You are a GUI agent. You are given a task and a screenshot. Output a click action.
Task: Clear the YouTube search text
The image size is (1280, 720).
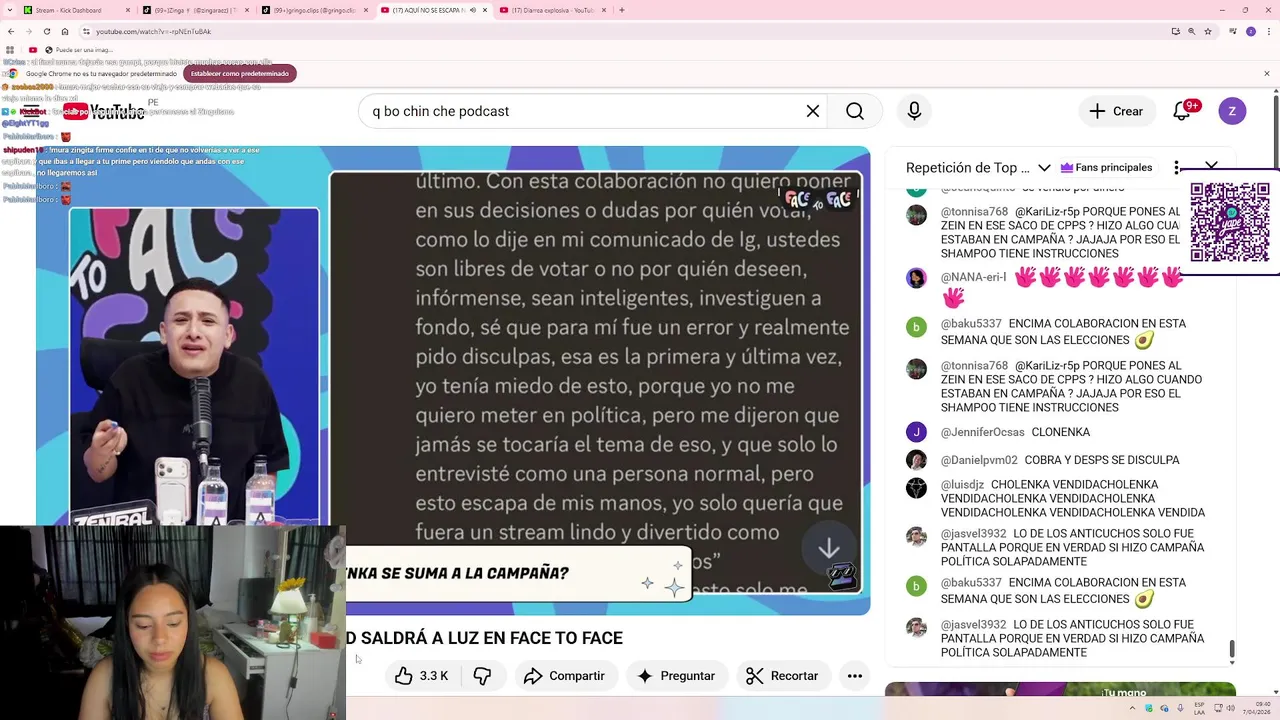pyautogui.click(x=813, y=111)
